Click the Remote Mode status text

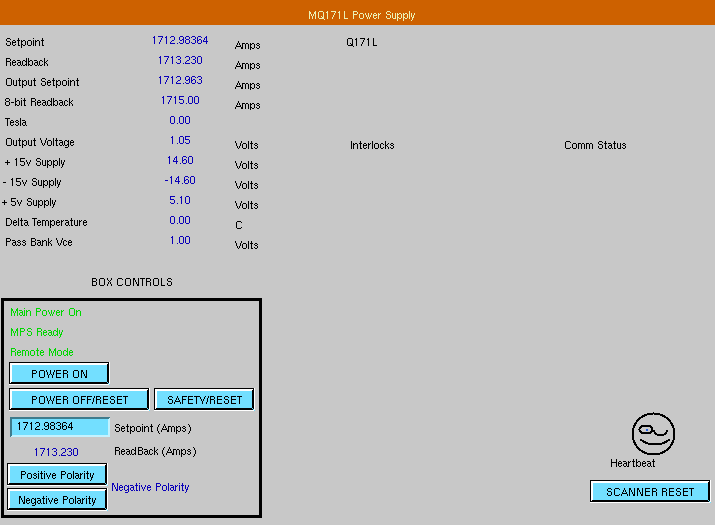[41, 353]
